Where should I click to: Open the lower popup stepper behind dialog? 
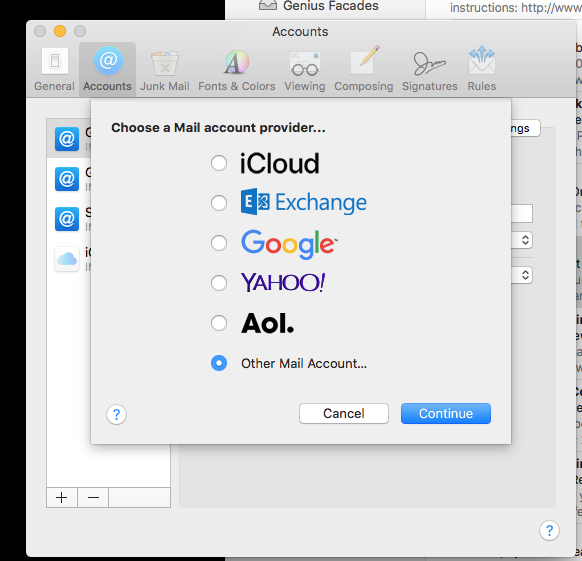tap(525, 275)
